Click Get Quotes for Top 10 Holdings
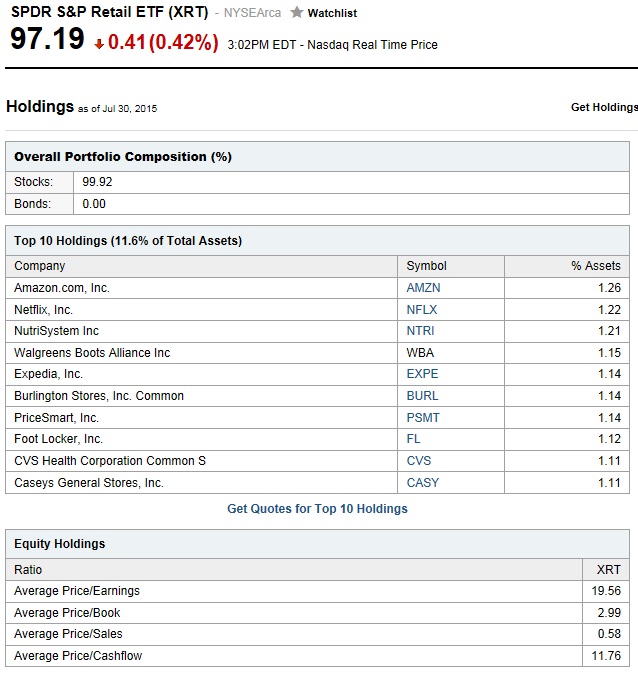 [317, 509]
